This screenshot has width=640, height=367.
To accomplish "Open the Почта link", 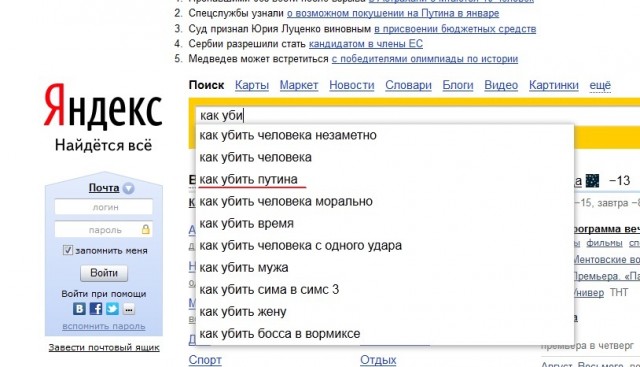I will click(104, 188).
